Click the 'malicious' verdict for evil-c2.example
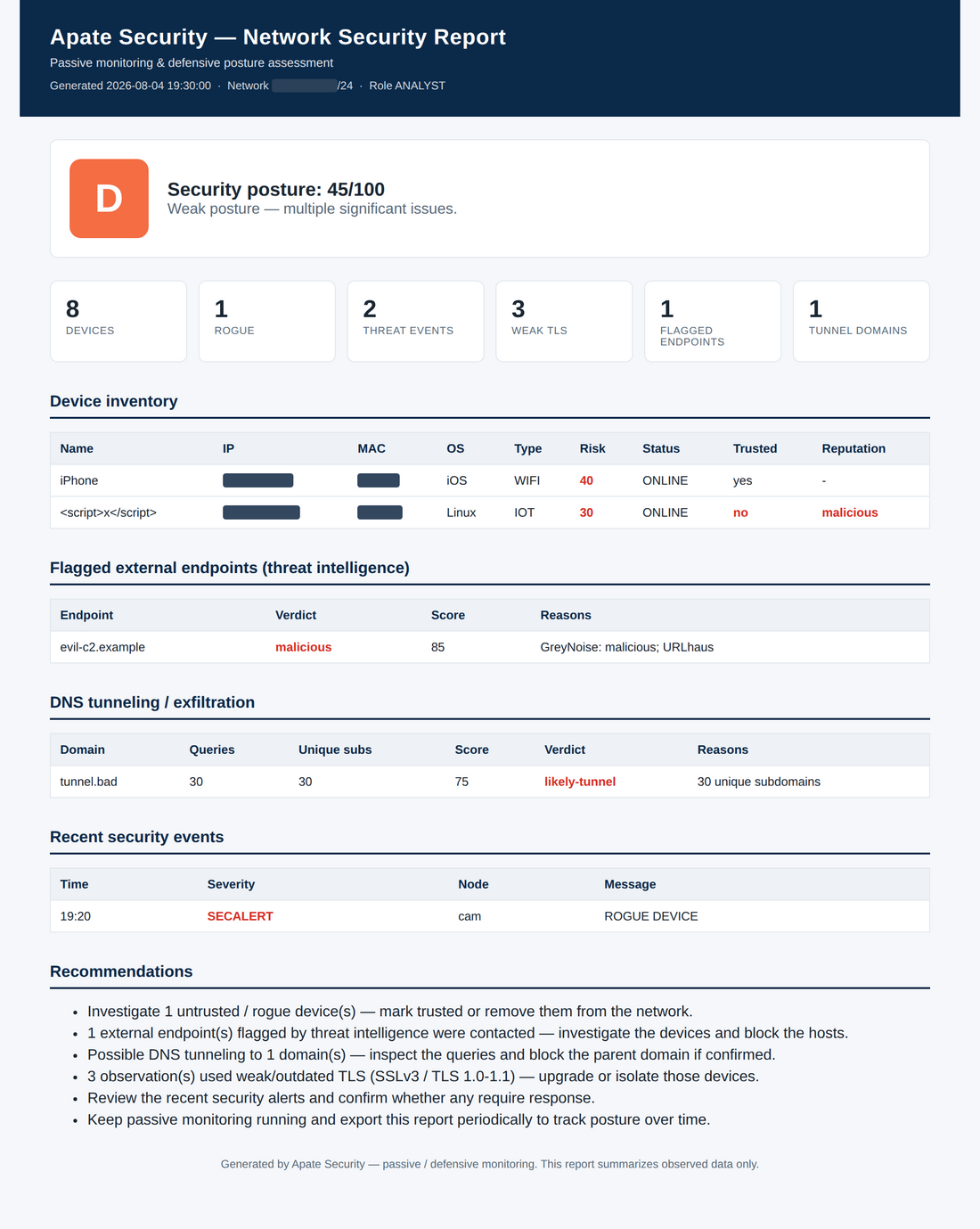980x1229 pixels. (304, 647)
